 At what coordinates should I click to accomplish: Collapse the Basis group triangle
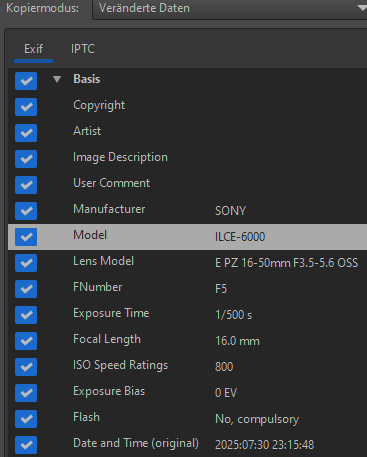57,79
